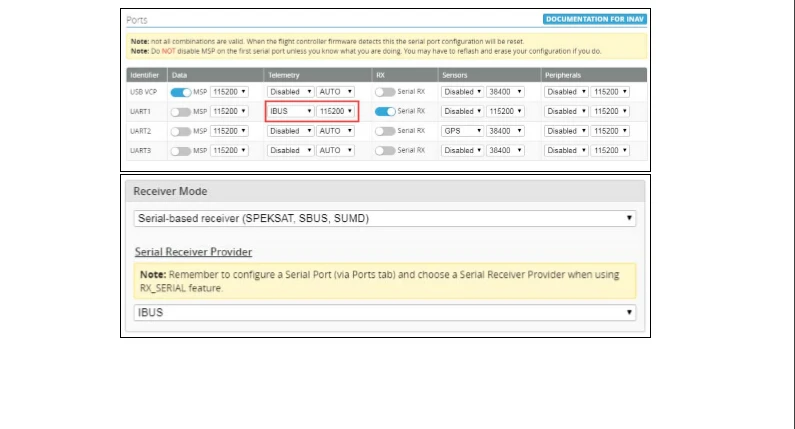Open USB VCP peripherals Disabled dropdown
795x429 pixels.
pyautogui.click(x=566, y=92)
